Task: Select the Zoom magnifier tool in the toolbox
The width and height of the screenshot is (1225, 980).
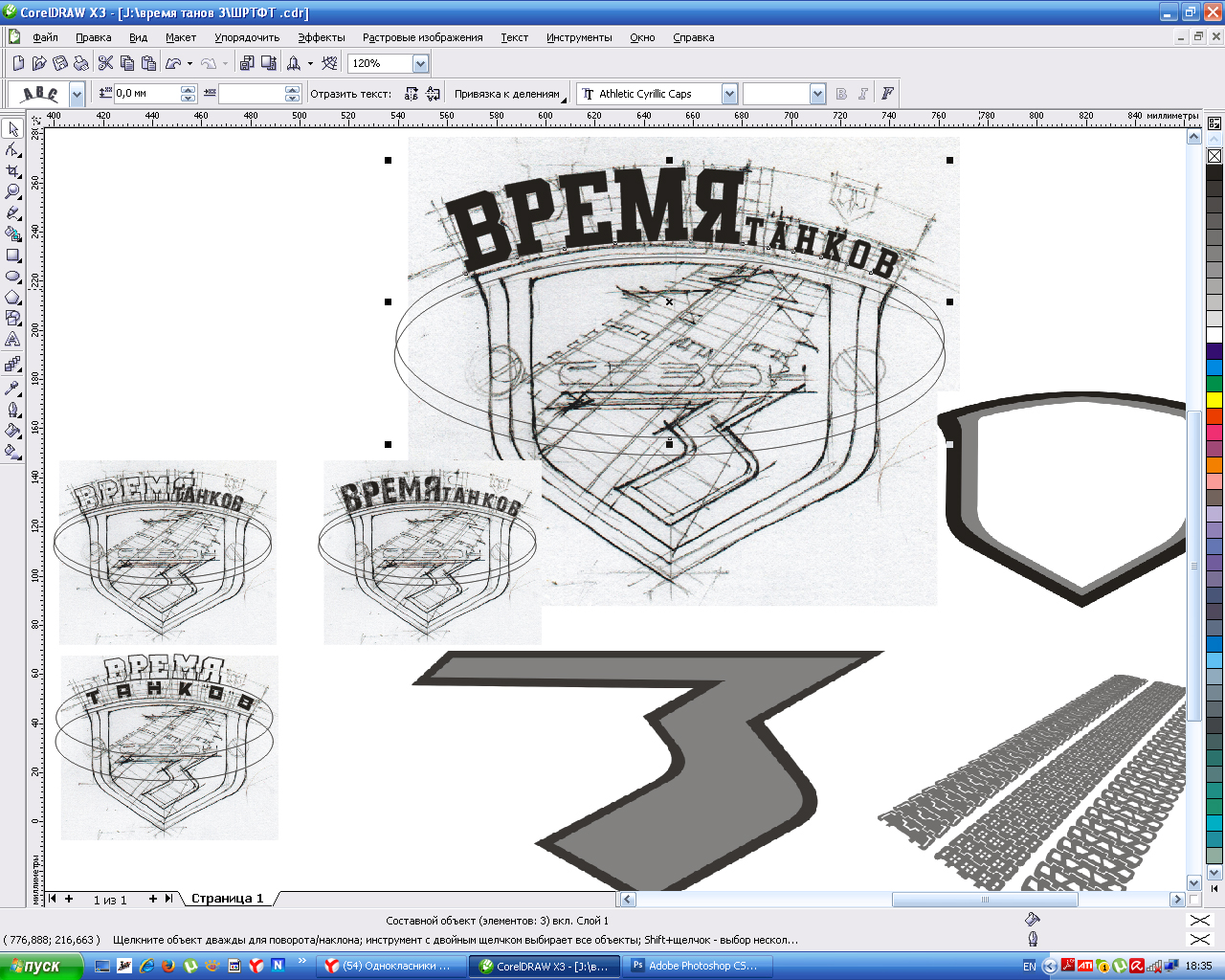Action: 13,192
